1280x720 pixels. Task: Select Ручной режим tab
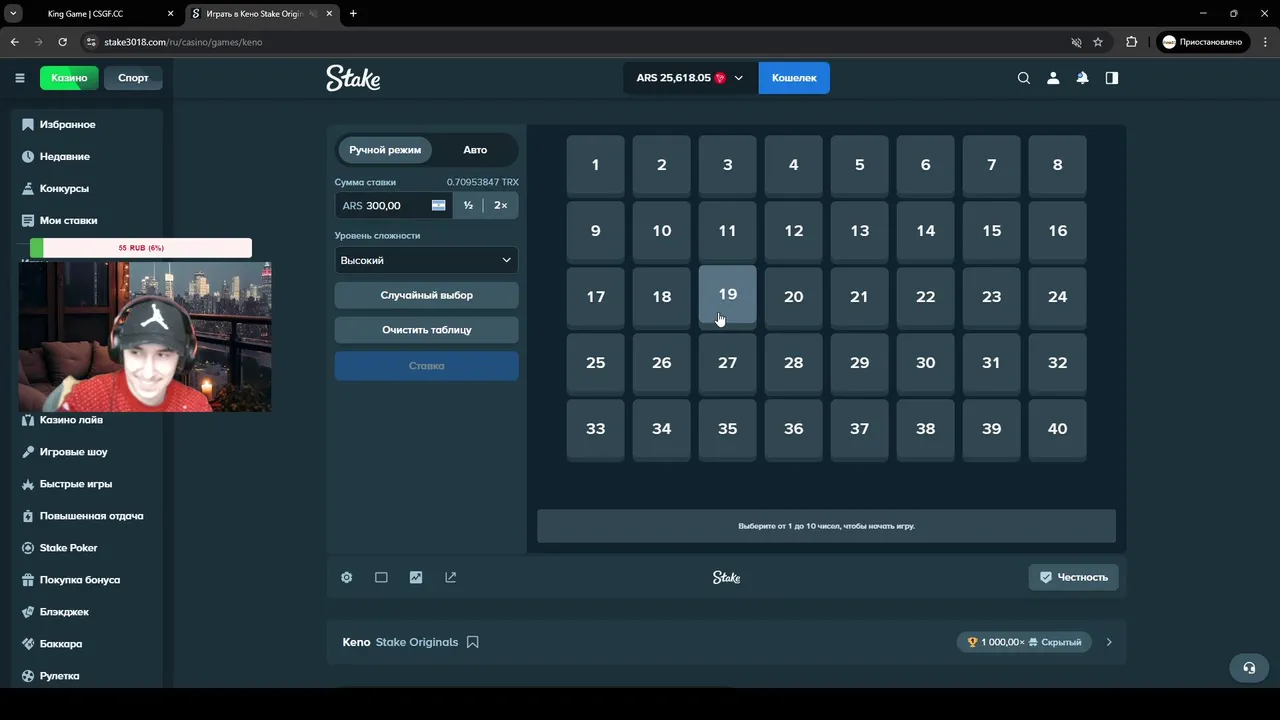tap(385, 150)
